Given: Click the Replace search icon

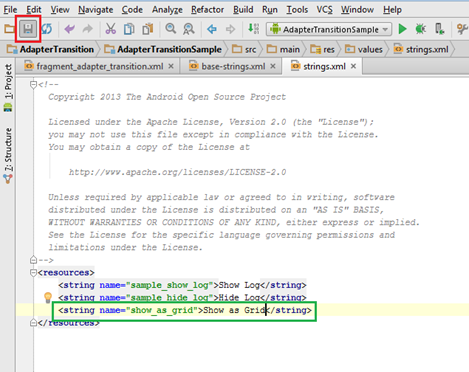Looking at the screenshot, I should (x=189, y=29).
